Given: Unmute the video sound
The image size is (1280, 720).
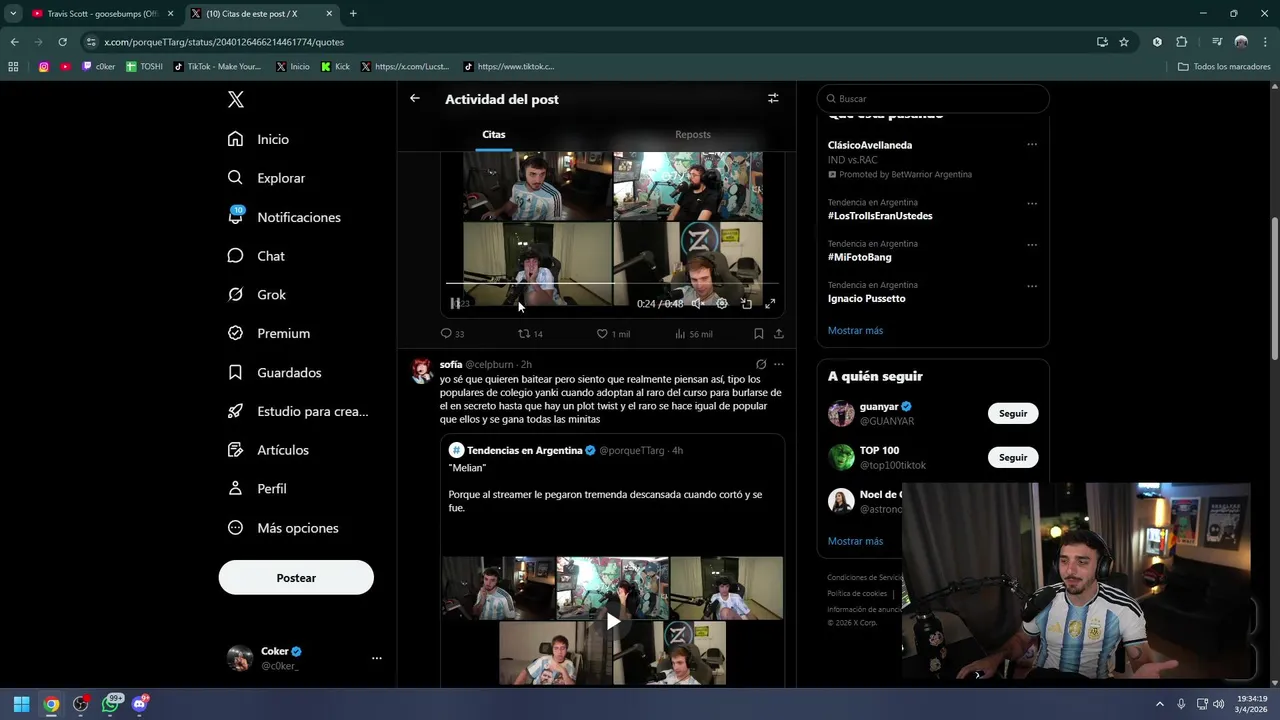Looking at the screenshot, I should (697, 303).
